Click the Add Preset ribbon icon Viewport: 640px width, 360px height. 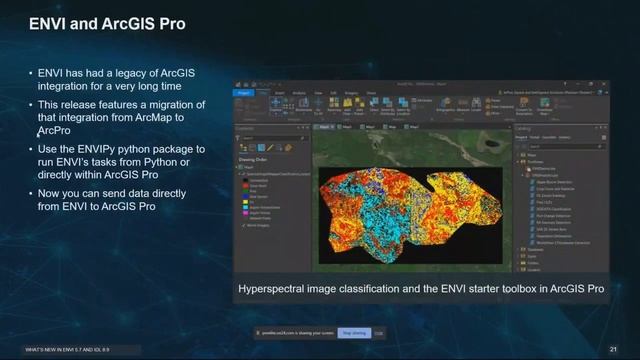coord(359,105)
